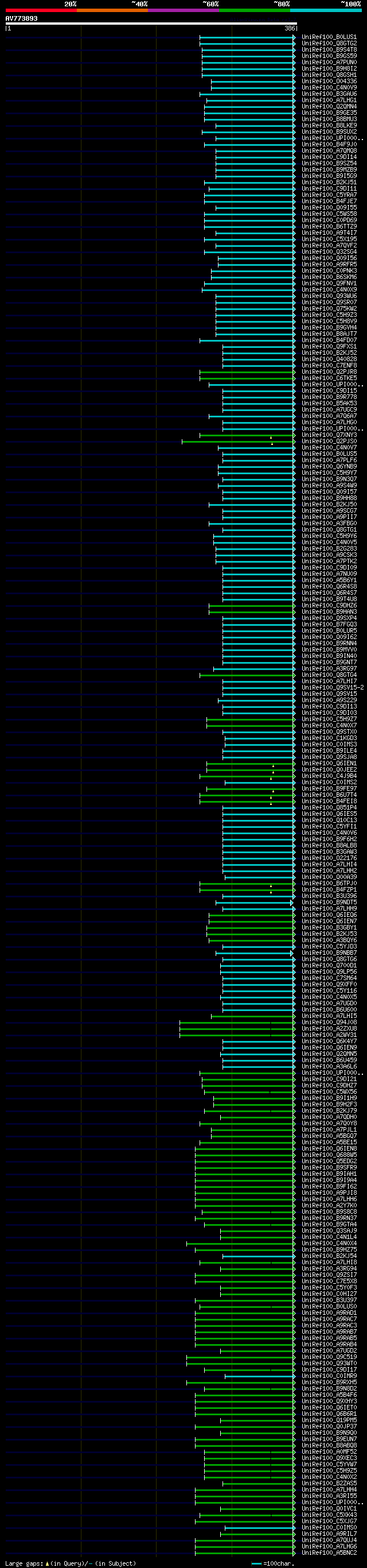367x1568 pixels.
Task: Click the label UniRef100_B4FD07
Action: (329, 340)
